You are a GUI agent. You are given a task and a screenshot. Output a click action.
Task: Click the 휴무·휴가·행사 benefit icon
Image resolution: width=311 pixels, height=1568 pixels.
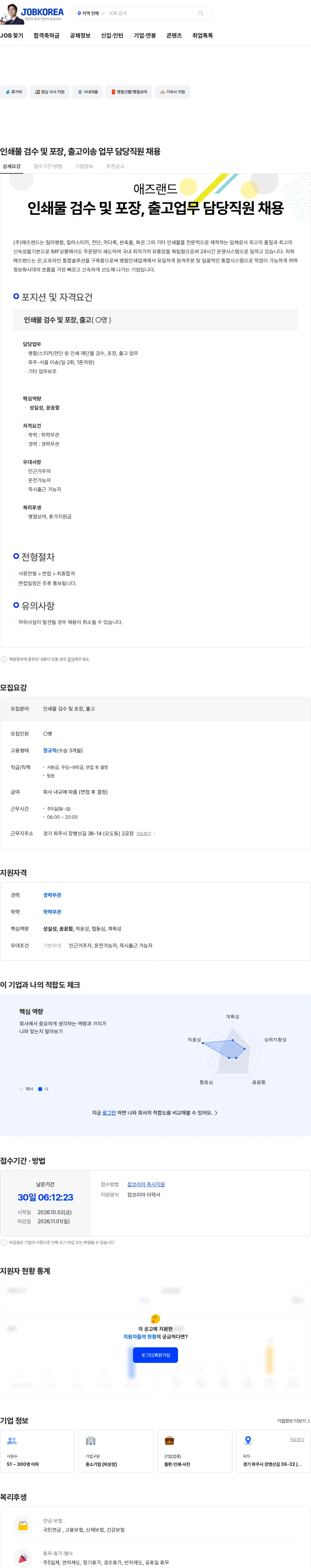pyautogui.click(x=23, y=1558)
